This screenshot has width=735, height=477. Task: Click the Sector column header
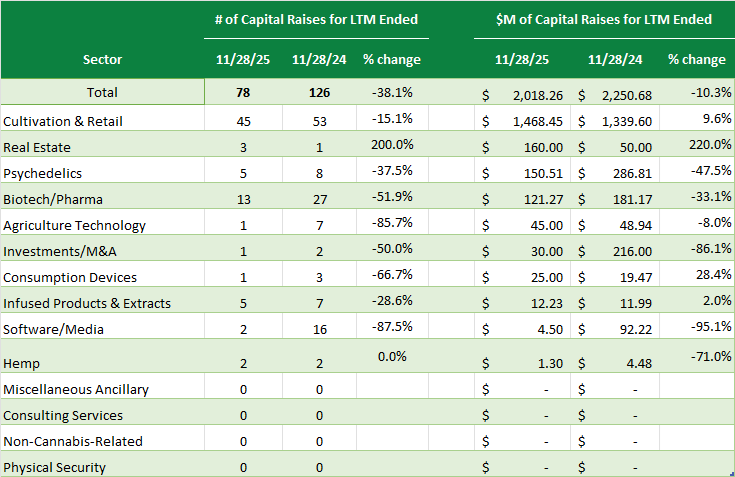[102, 59]
